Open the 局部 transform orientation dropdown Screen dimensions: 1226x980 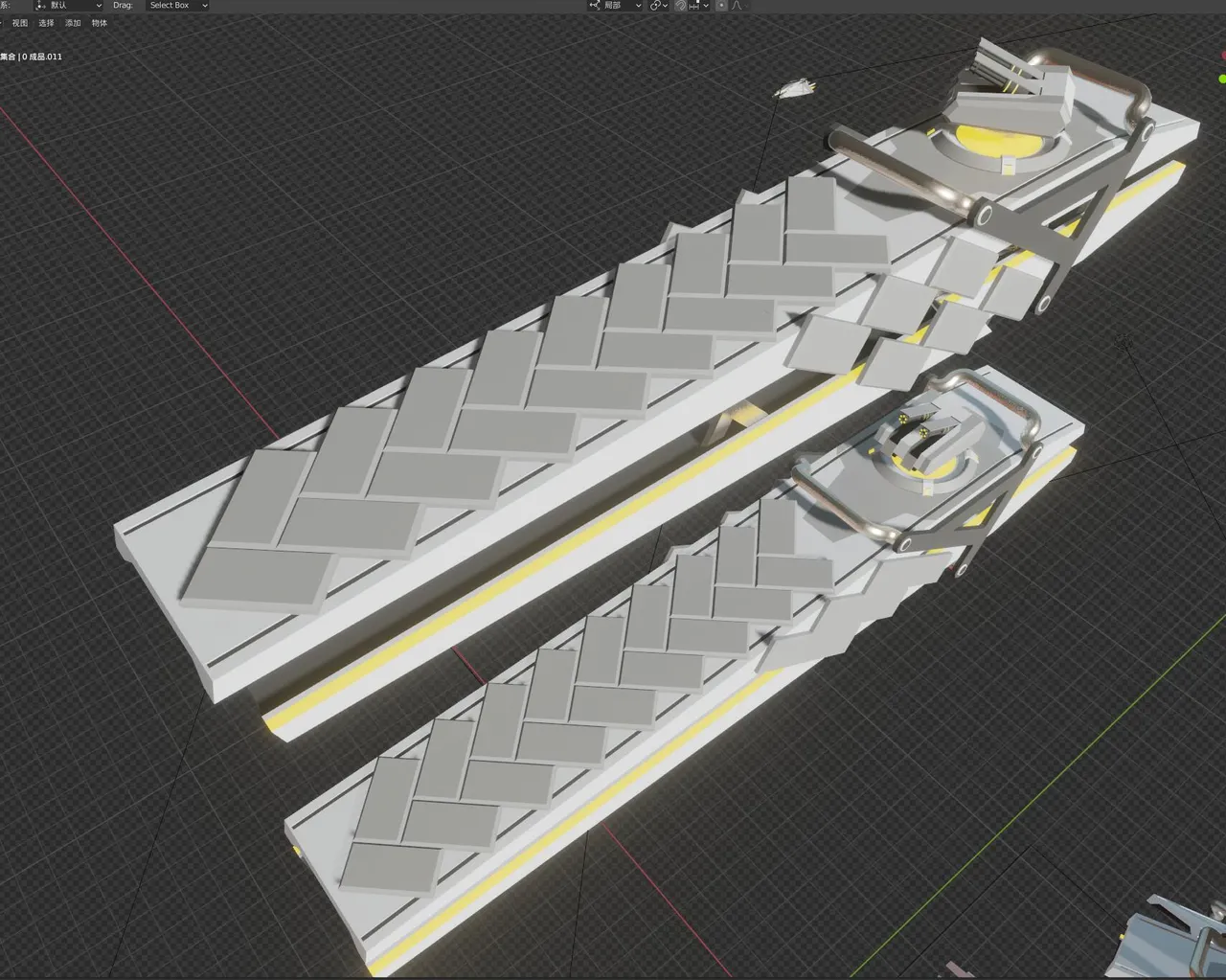(x=616, y=6)
